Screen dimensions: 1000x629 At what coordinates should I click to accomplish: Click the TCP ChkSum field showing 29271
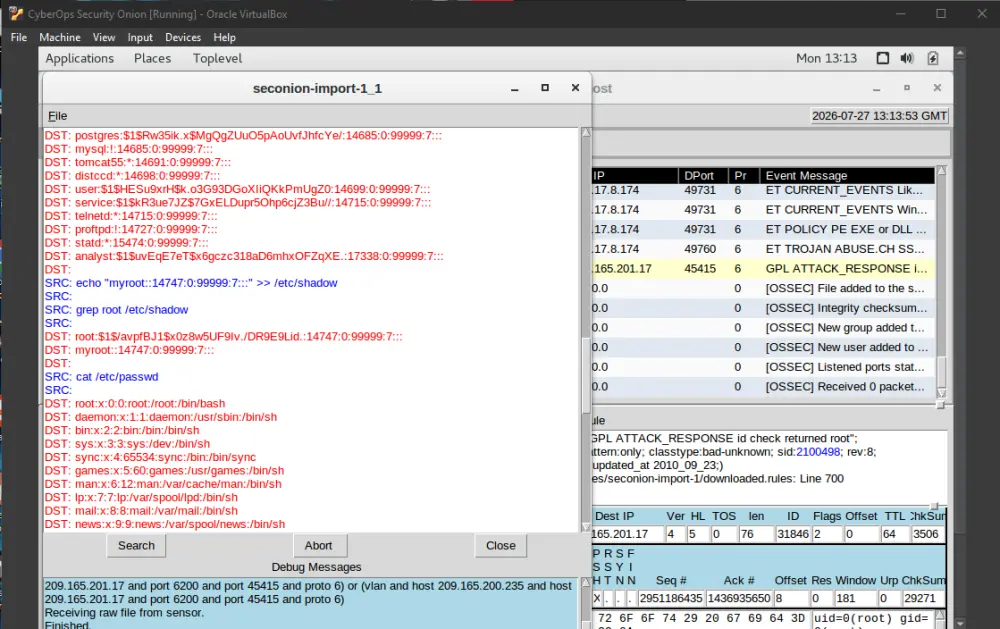click(x=923, y=598)
